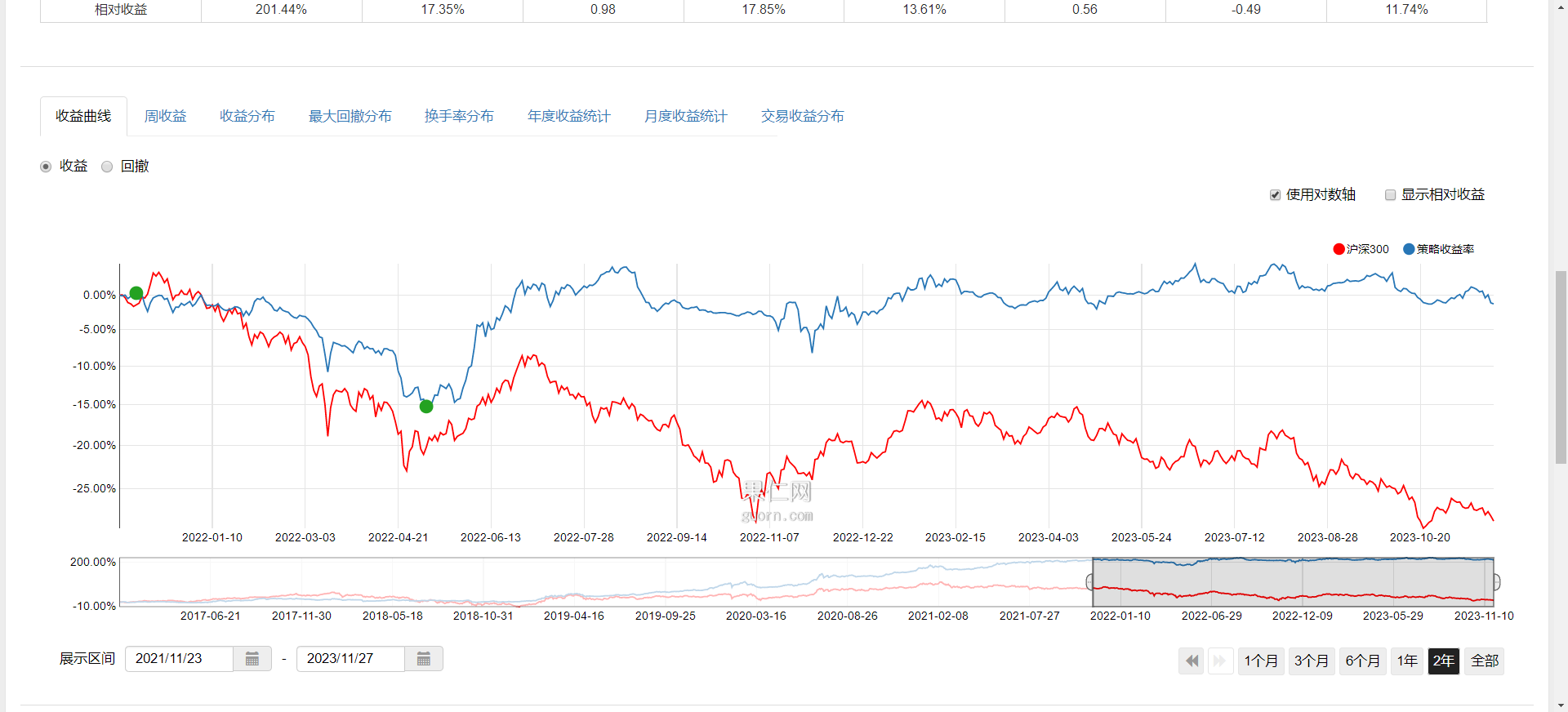Open the end date calendar picker
The image size is (1568, 712).
424,659
